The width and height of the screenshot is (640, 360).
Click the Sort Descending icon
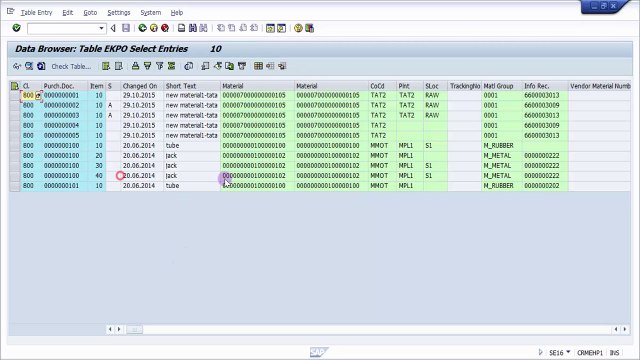point(147,66)
